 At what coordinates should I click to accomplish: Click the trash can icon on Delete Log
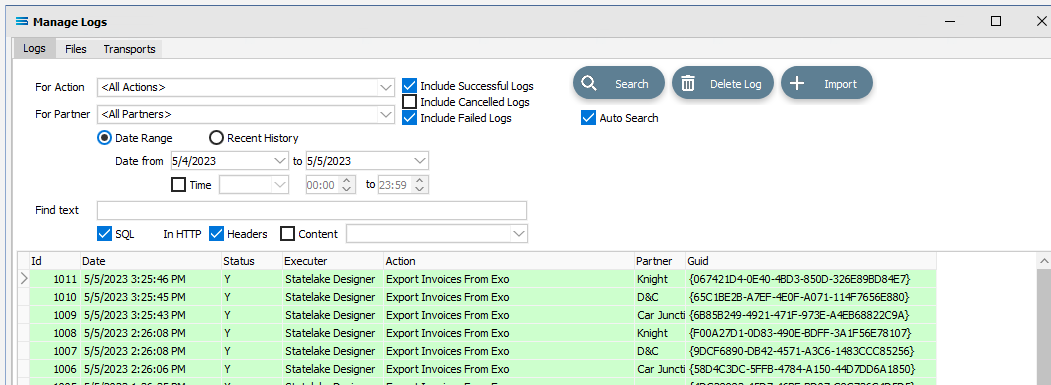coord(688,84)
